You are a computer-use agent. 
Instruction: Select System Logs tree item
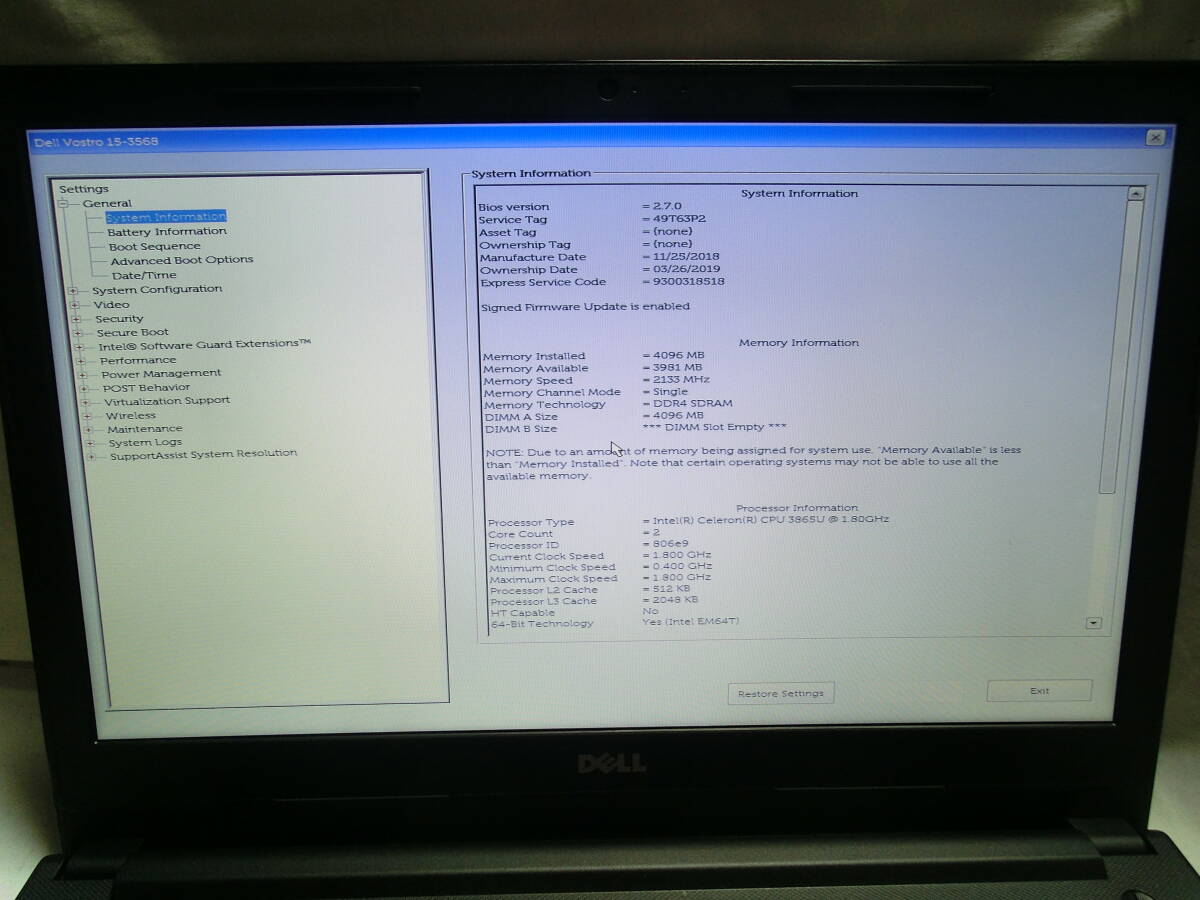tap(146, 442)
